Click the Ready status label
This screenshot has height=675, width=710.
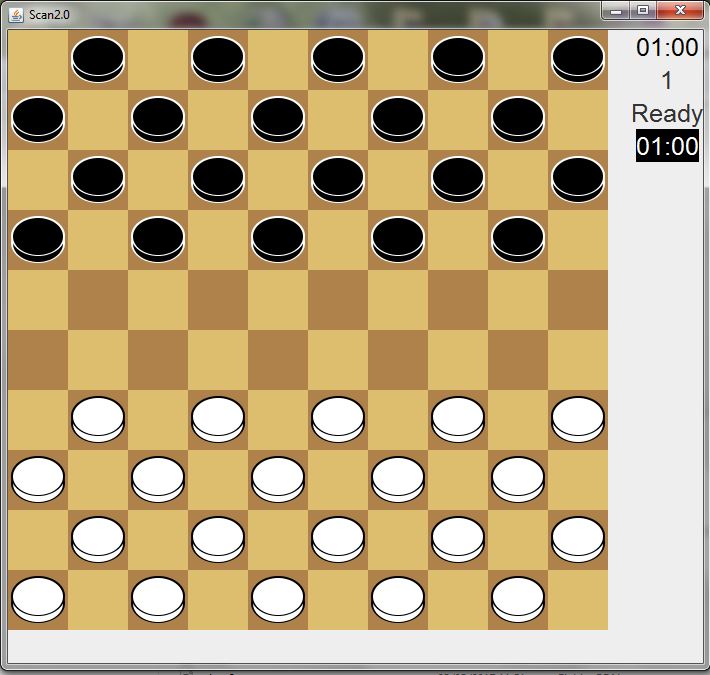(667, 114)
